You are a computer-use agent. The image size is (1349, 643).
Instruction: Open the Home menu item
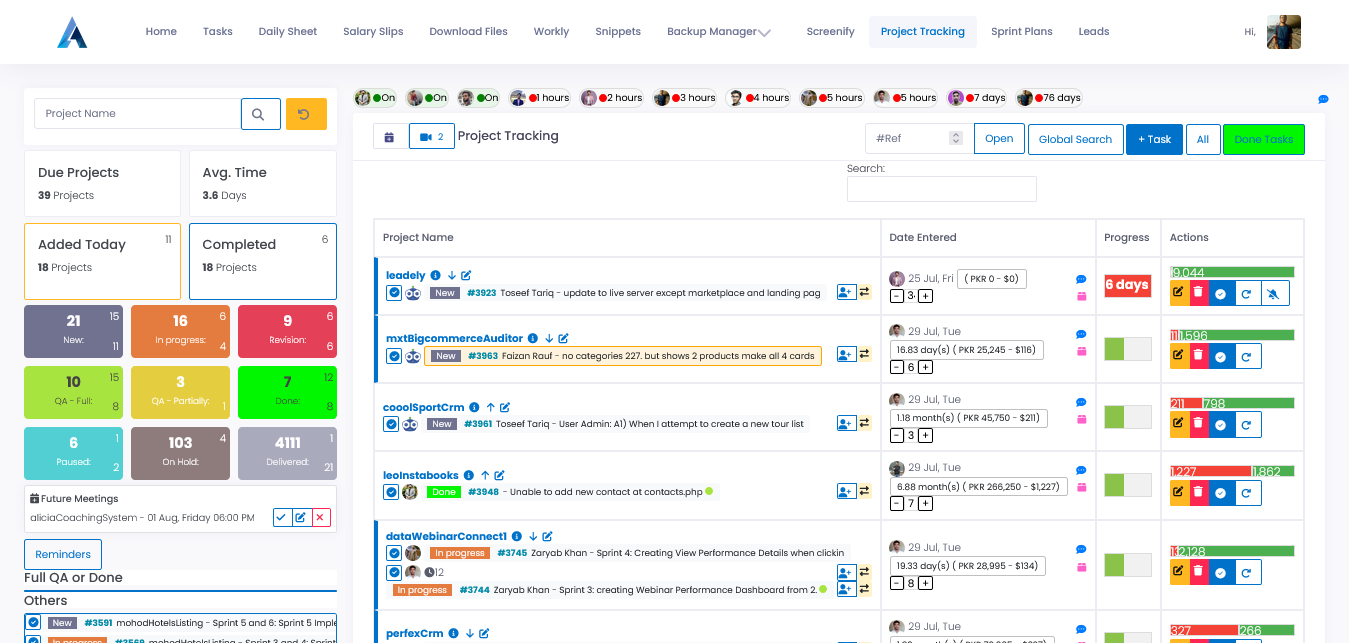161,32
